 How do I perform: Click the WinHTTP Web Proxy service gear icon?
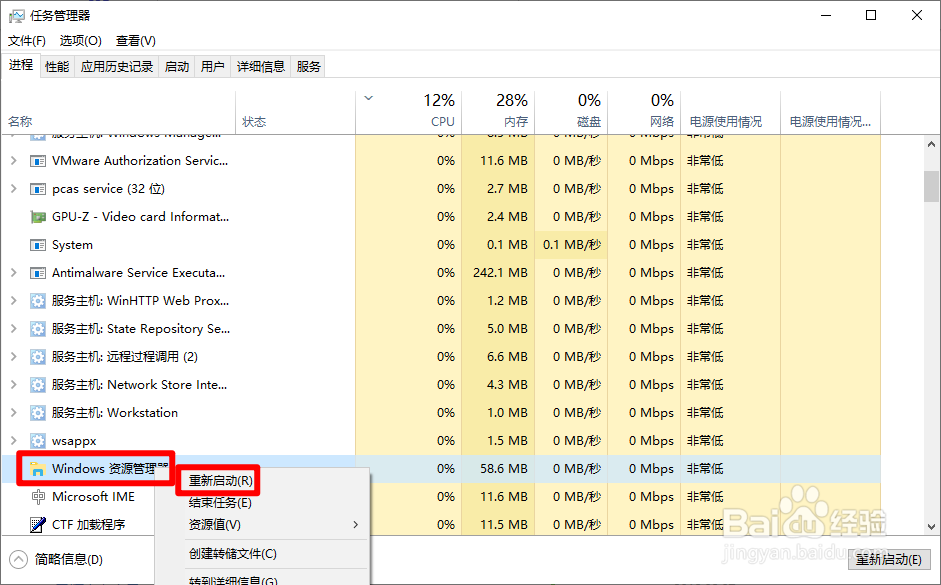click(38, 301)
